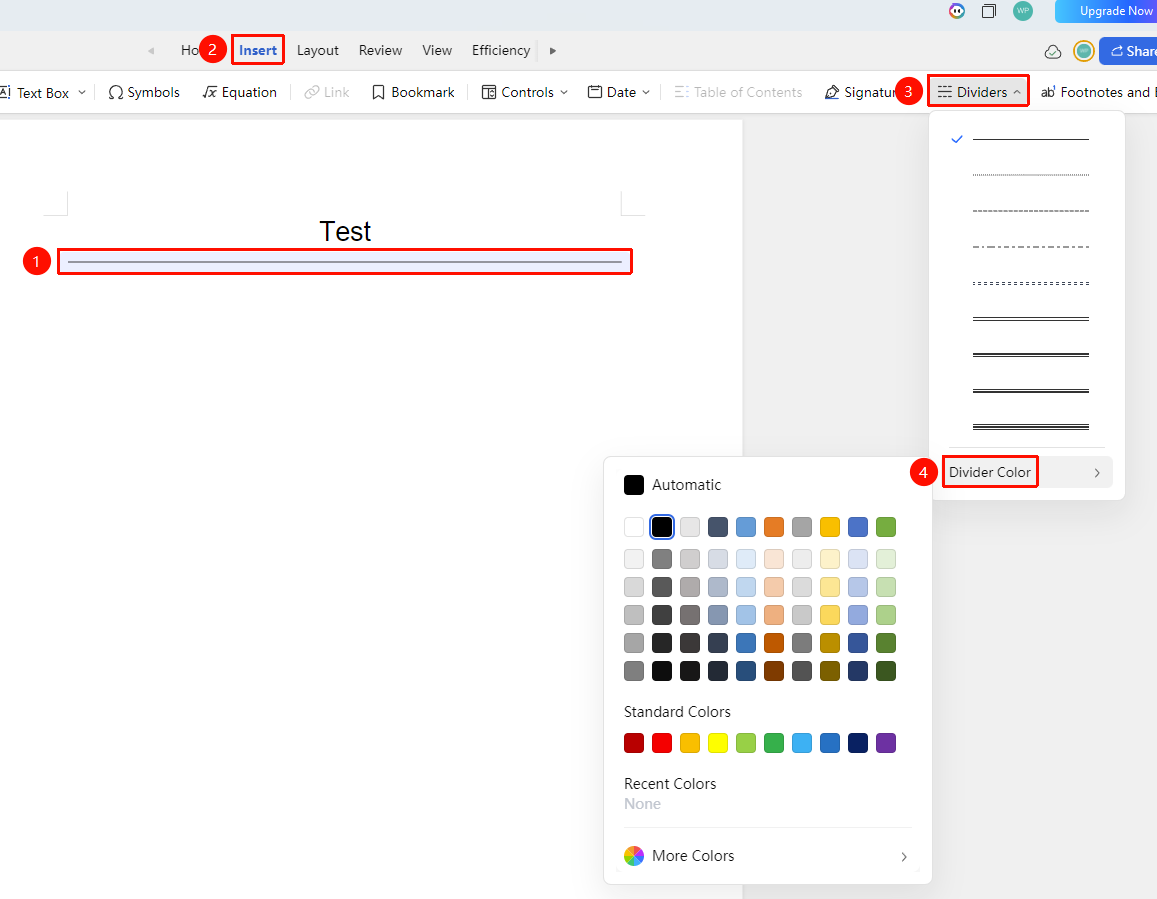
Task: Open the Date dropdown
Action: (x=618, y=92)
